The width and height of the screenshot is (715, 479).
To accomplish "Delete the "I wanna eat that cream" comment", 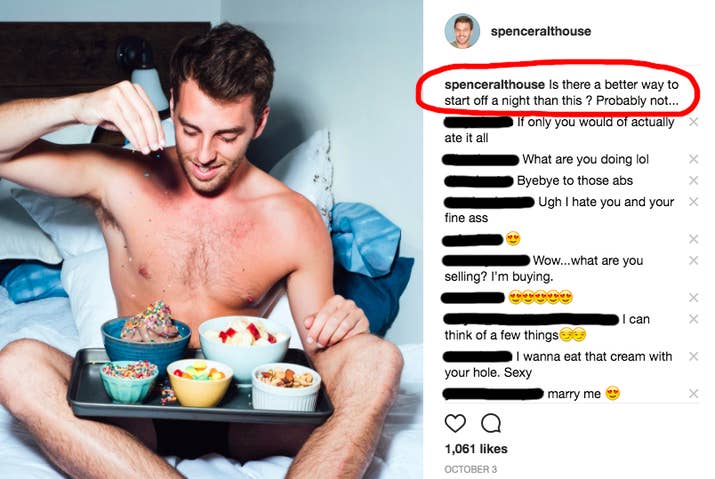I will coord(694,356).
